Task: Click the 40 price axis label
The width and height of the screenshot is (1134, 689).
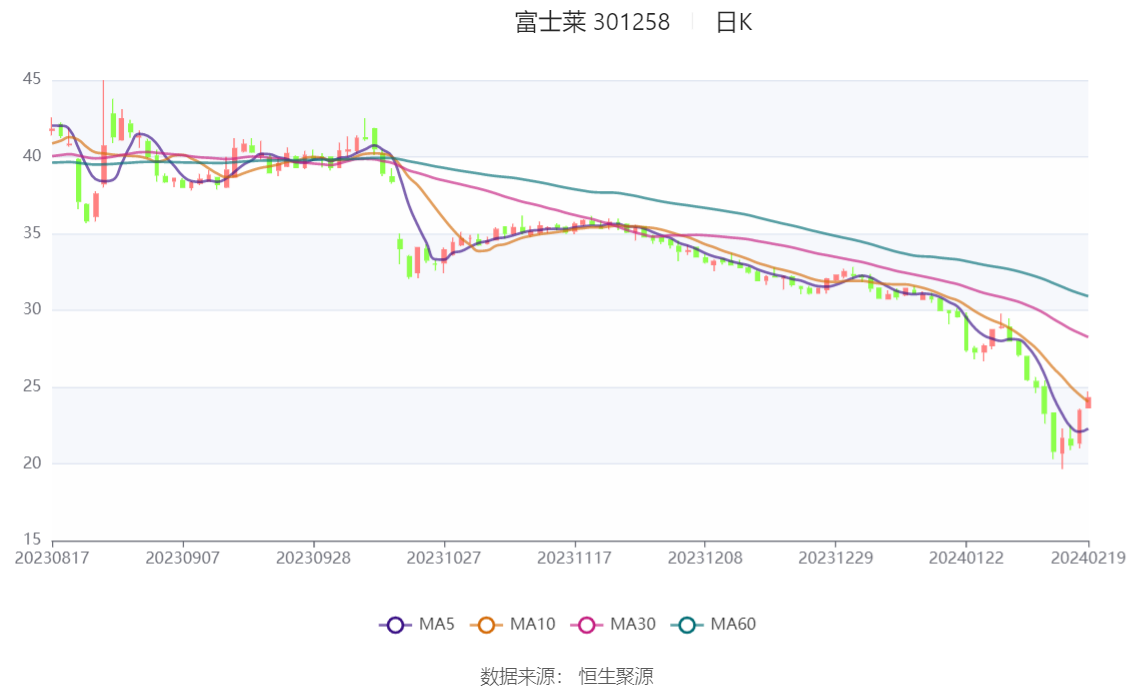Action: tap(32, 155)
